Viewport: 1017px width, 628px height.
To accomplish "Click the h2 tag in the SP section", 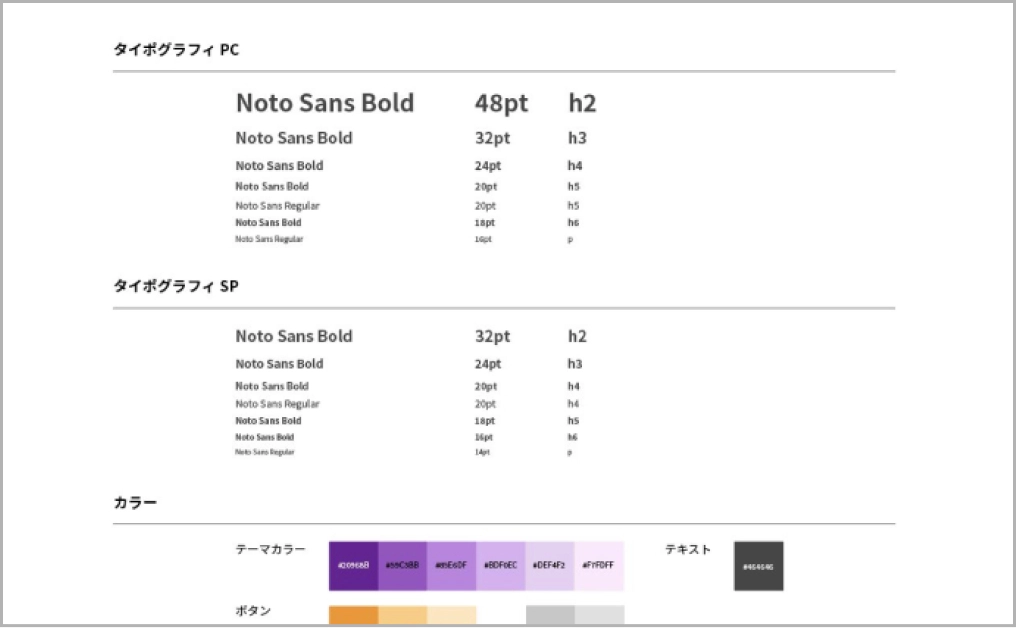I will pyautogui.click(x=578, y=336).
